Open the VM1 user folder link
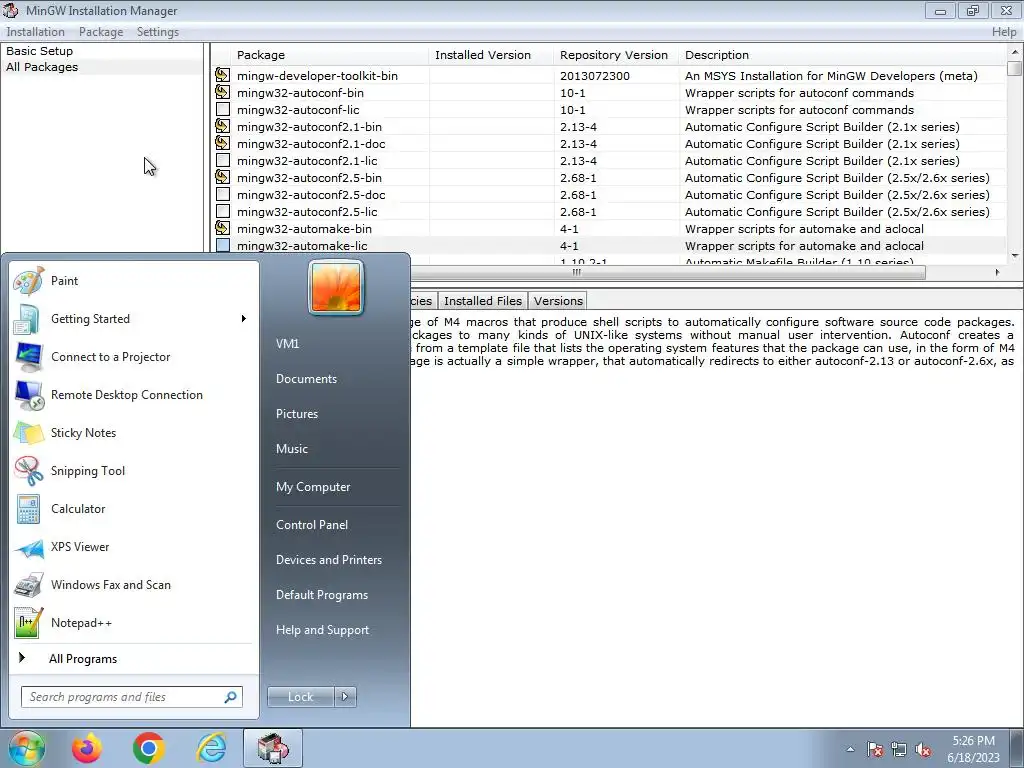This screenshot has width=1024, height=768. click(x=287, y=344)
